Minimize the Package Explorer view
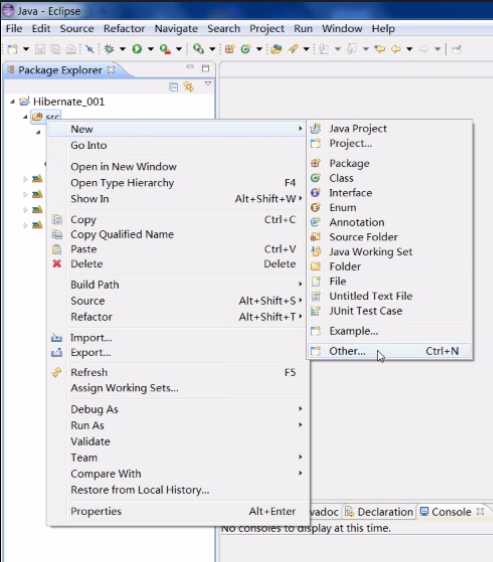493x562 pixels. [x=190, y=67]
